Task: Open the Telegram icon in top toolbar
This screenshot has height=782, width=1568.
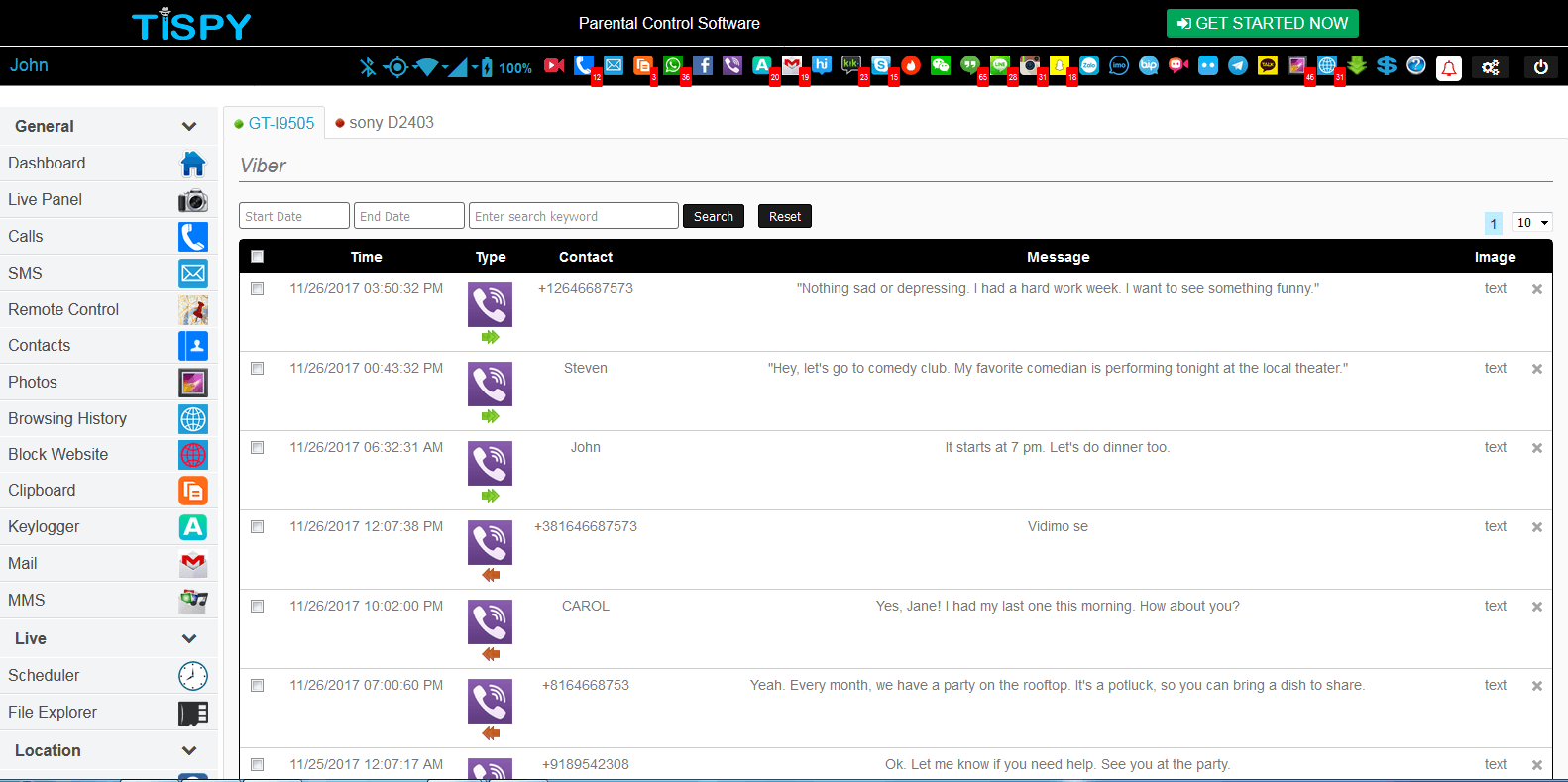Action: pos(1238,65)
